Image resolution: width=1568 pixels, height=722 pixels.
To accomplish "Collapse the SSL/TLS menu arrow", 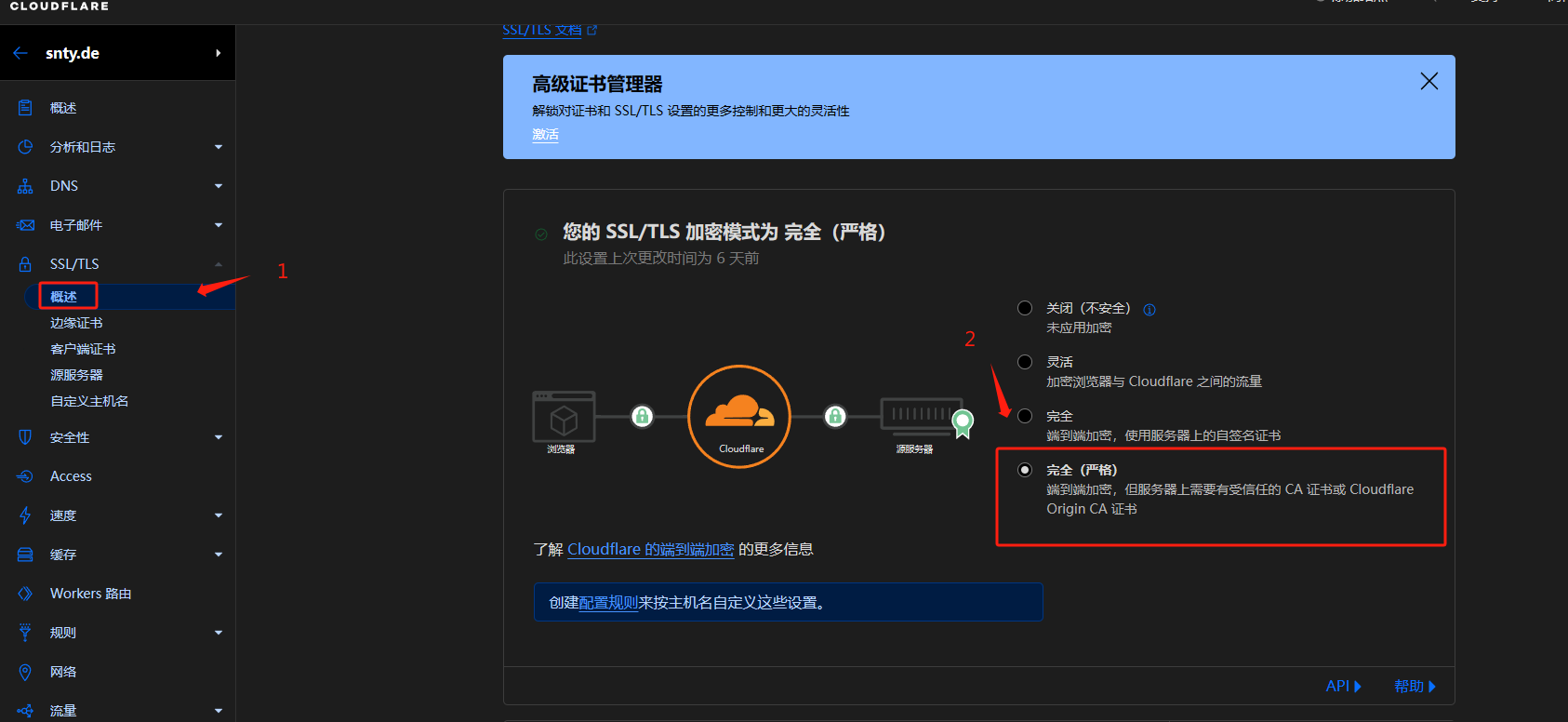I will pos(219,264).
